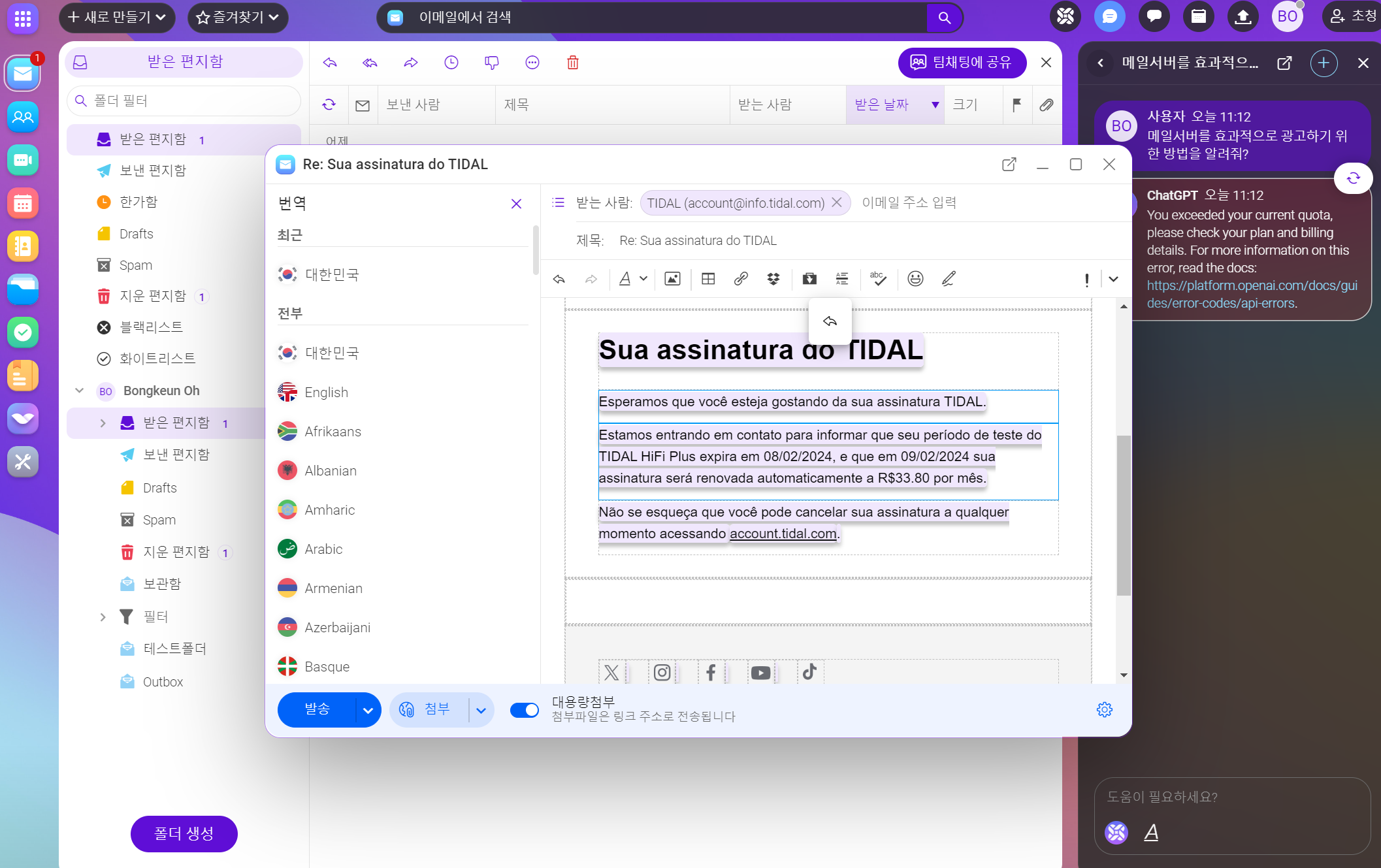Click the insert image icon in editor toolbar
Image resolution: width=1381 pixels, height=868 pixels.
(672, 280)
